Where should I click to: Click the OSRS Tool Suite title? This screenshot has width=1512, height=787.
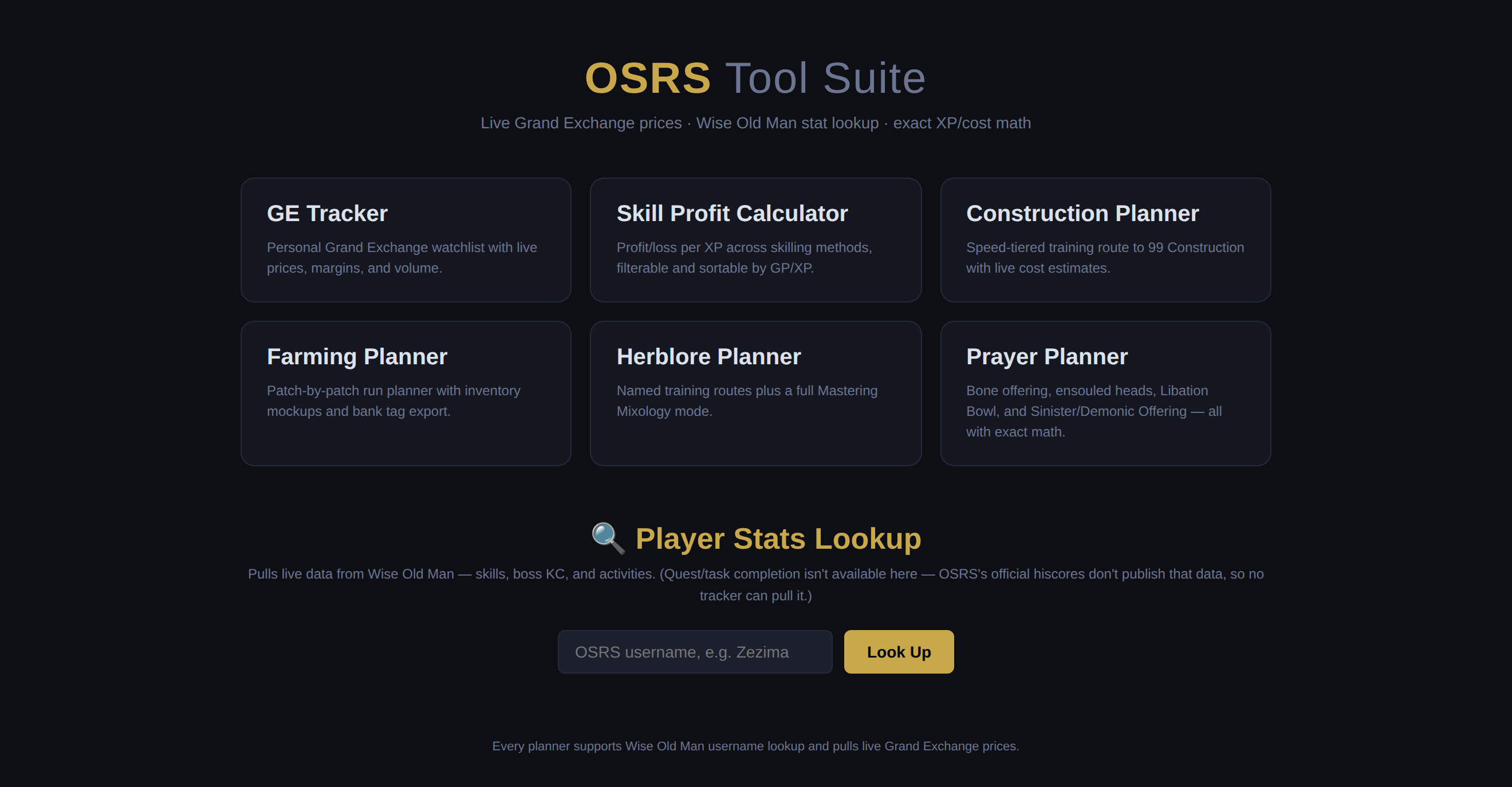(x=755, y=78)
